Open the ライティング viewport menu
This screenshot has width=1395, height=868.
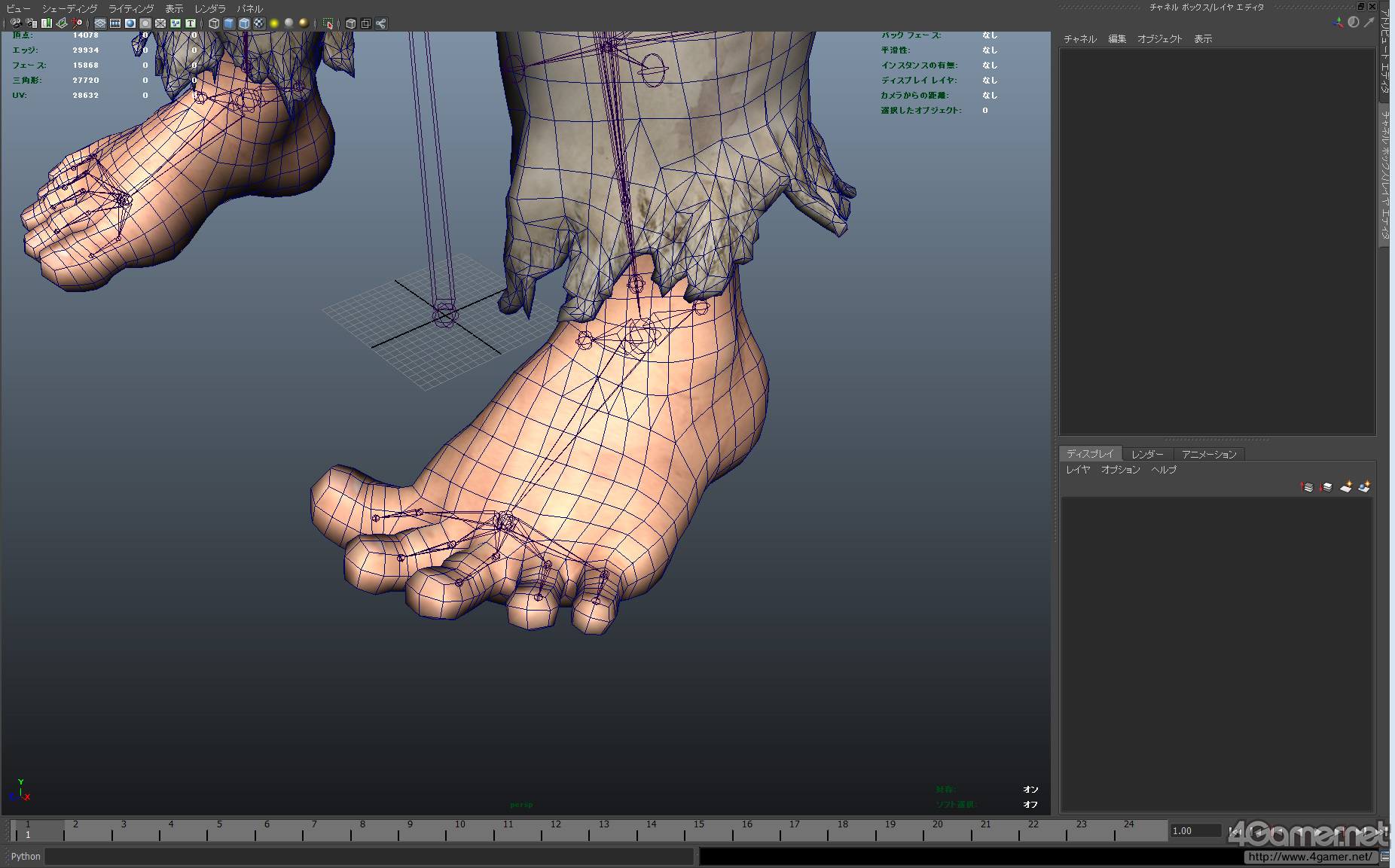coord(131,8)
